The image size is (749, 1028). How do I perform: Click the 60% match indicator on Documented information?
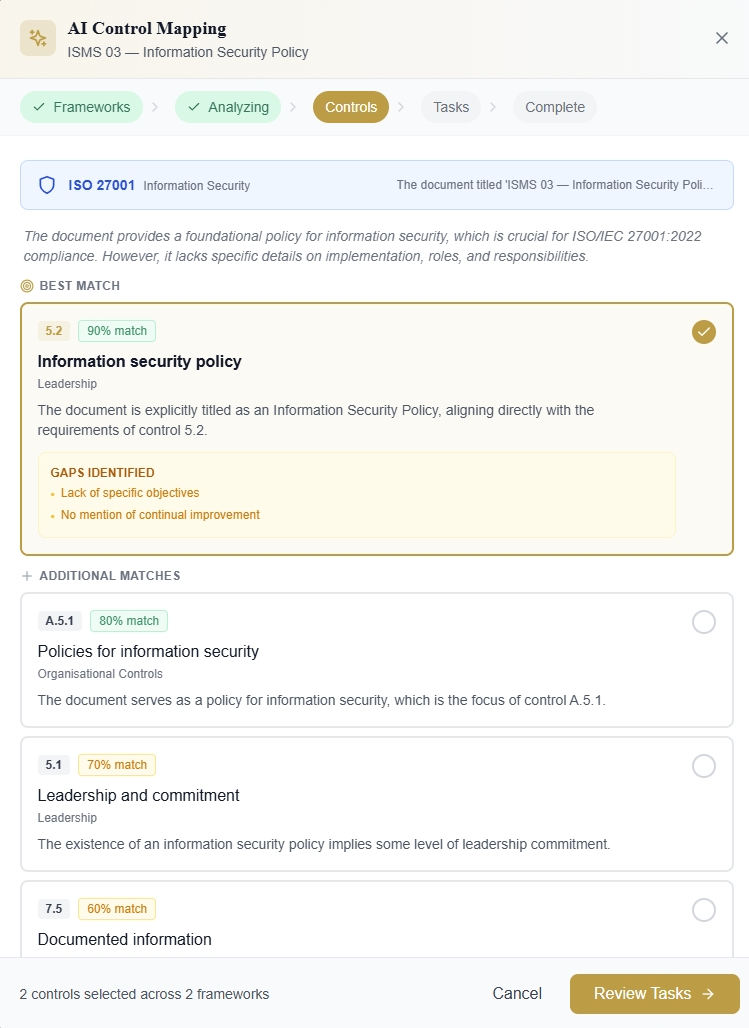point(116,909)
